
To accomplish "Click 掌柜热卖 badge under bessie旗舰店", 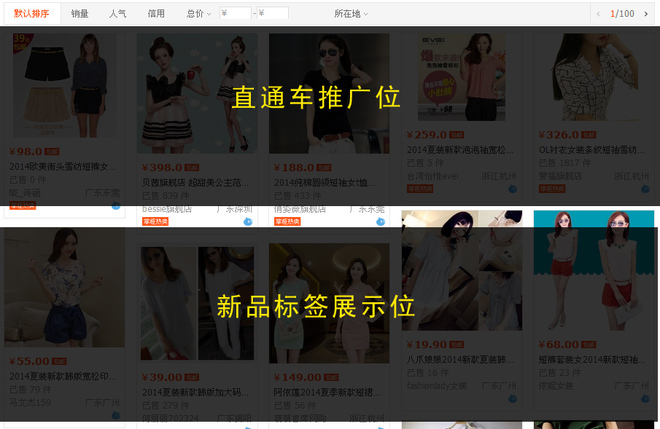I will (155, 221).
